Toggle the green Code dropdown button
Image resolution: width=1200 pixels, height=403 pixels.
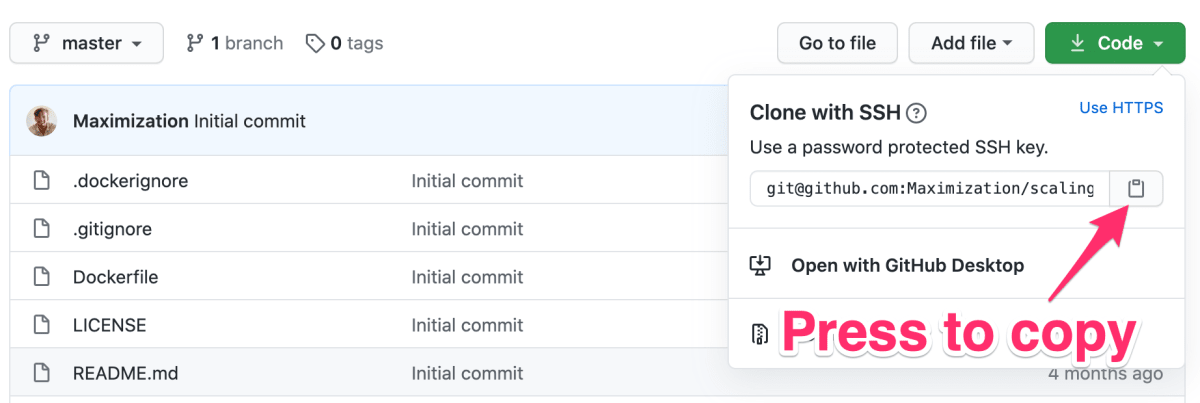1115,43
